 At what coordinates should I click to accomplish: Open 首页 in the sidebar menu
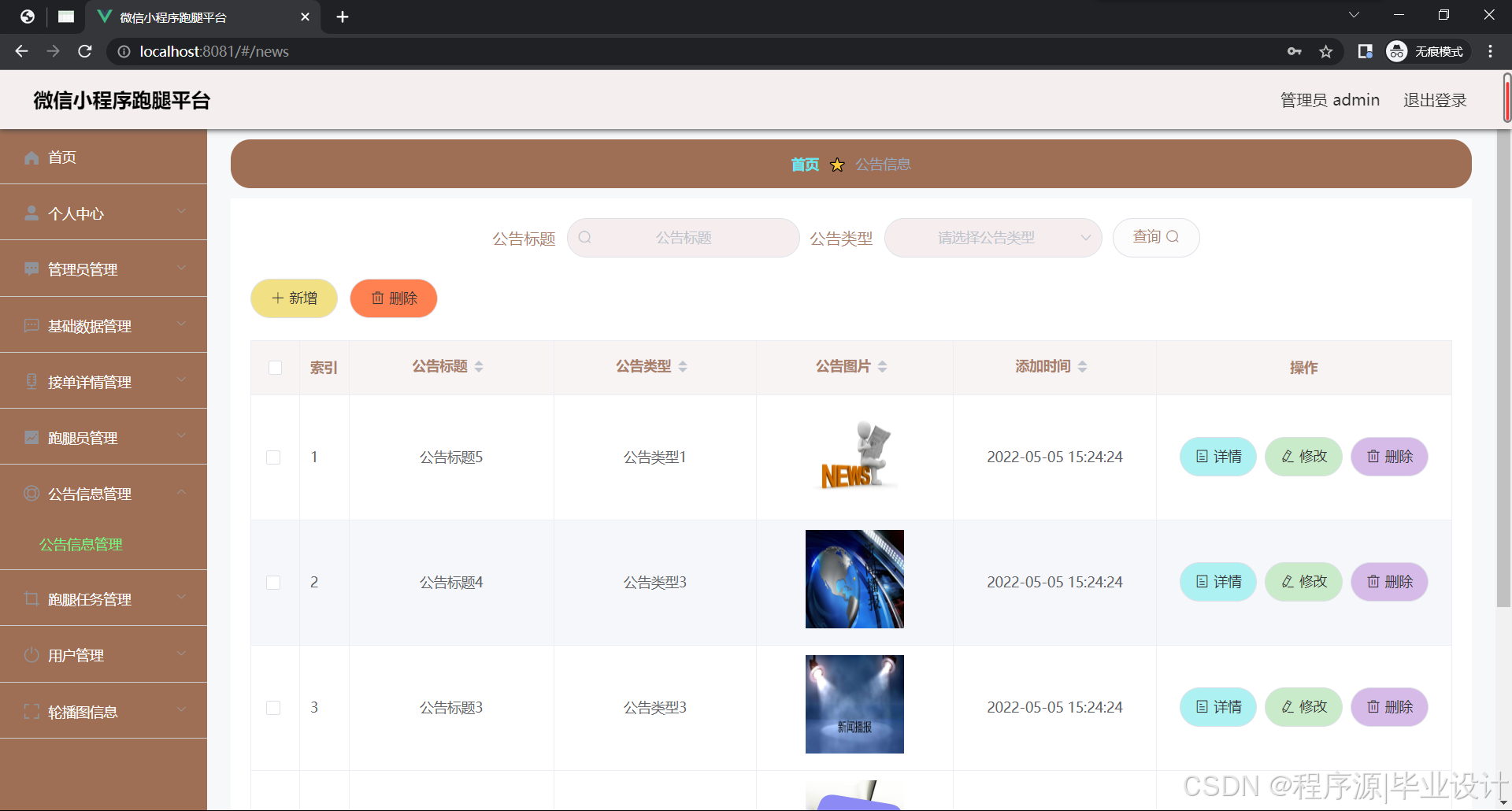click(x=103, y=157)
